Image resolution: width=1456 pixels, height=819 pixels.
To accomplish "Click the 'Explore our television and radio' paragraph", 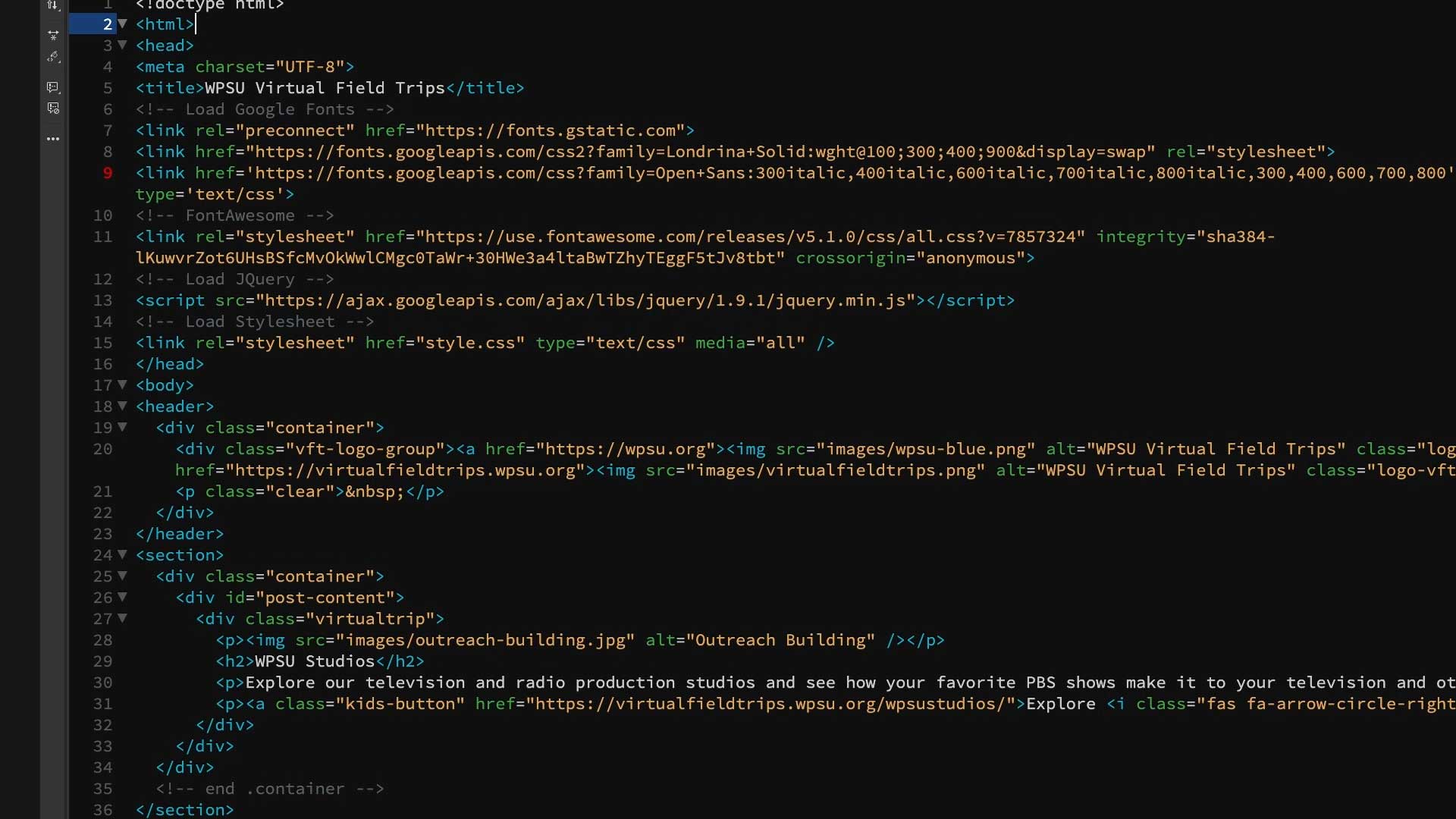I will click(x=836, y=682).
